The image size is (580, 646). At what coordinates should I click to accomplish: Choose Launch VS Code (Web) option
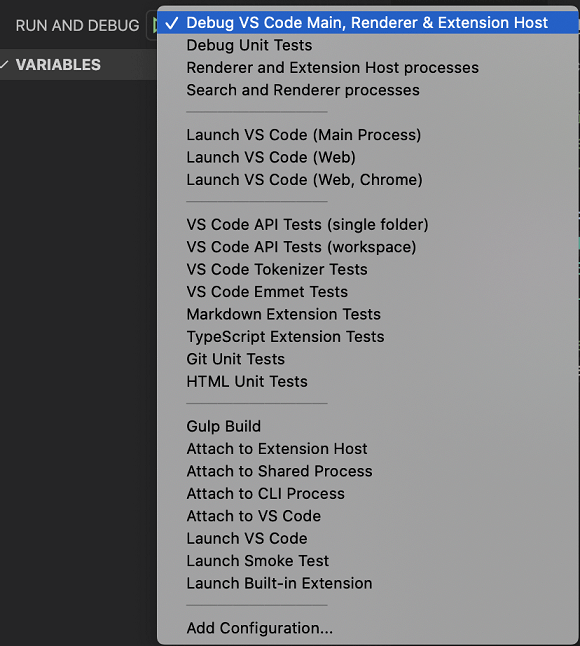368,157
